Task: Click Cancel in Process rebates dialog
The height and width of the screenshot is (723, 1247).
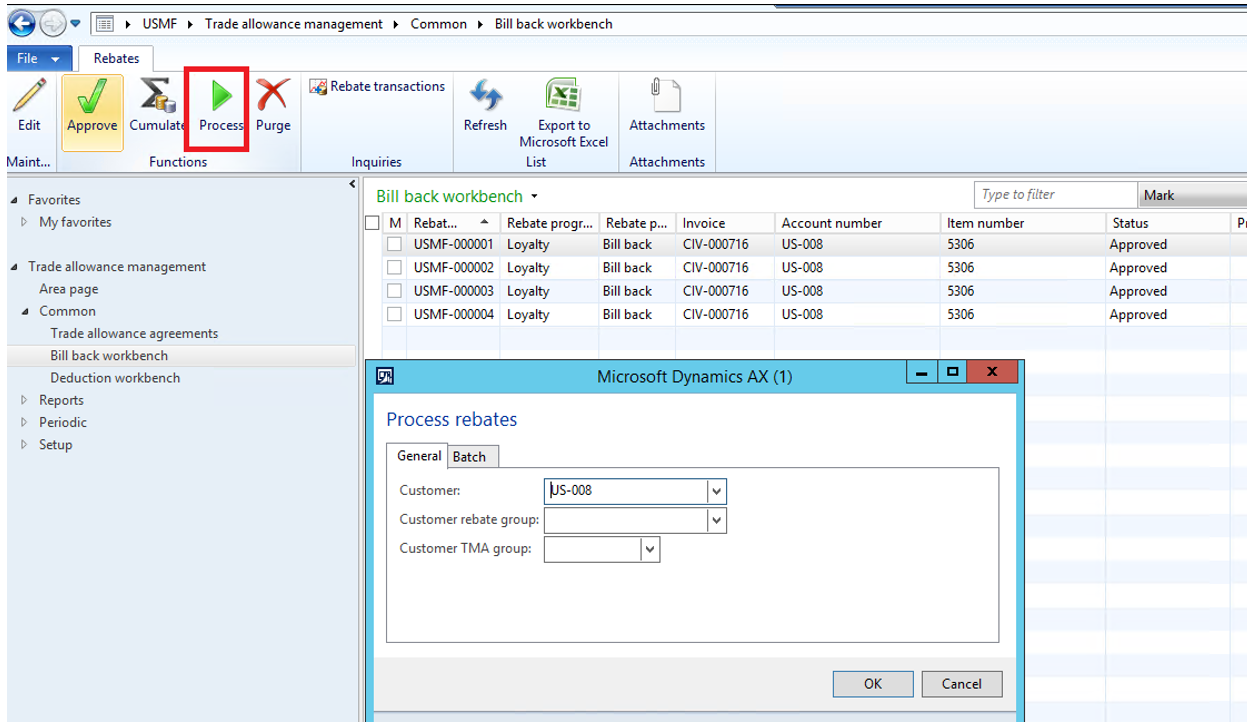Action: (x=961, y=684)
